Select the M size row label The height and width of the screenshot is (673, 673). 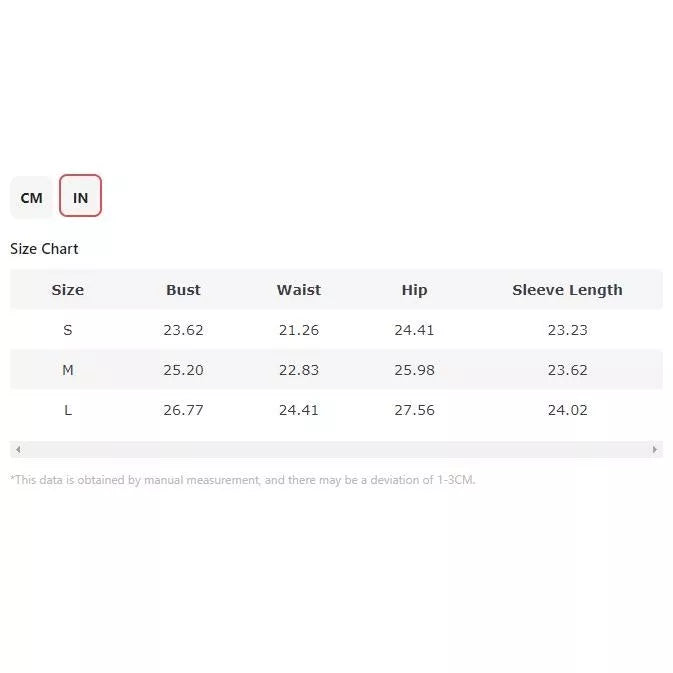(68, 370)
